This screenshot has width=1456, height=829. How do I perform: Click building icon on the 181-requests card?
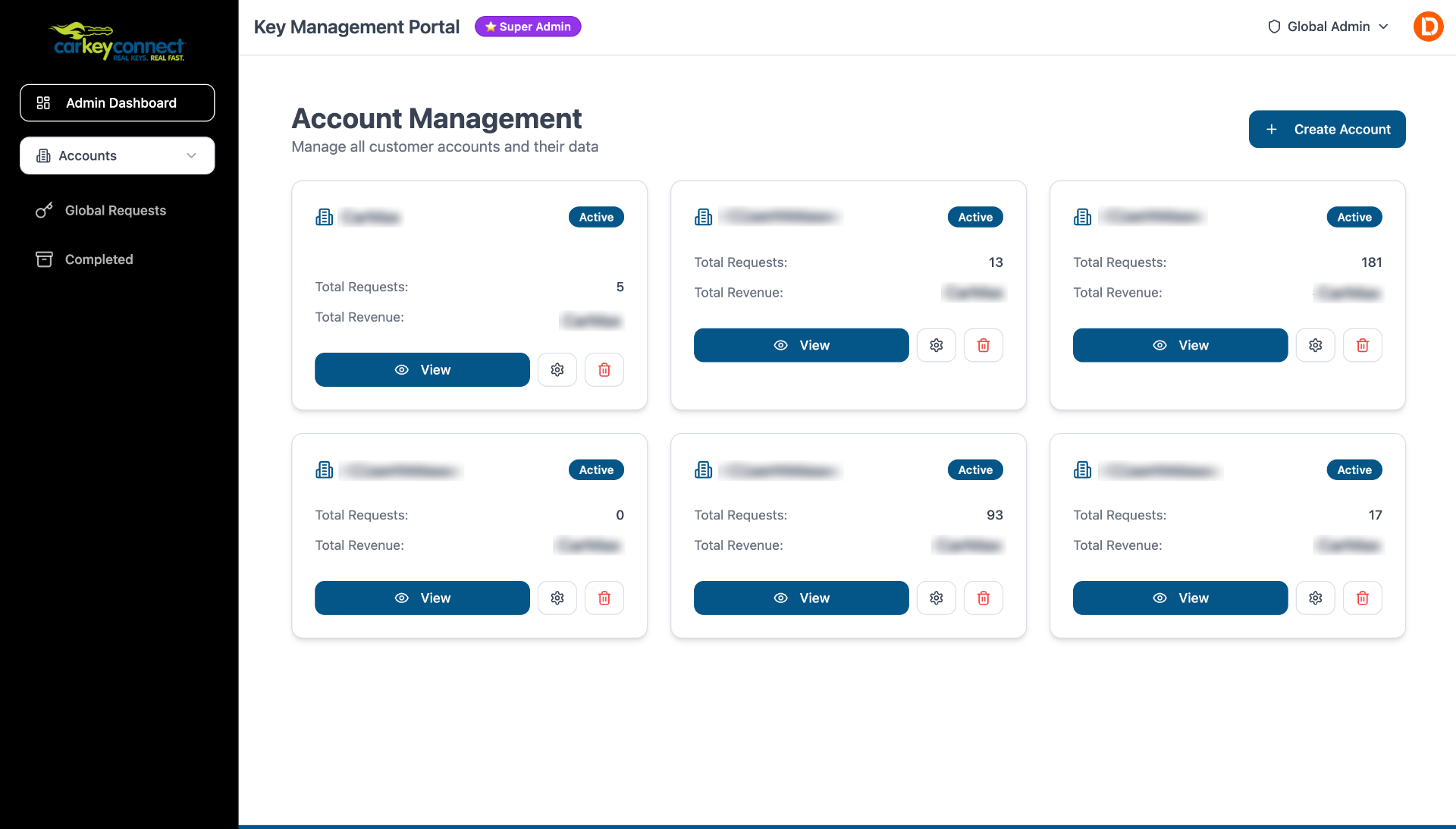pyautogui.click(x=1083, y=217)
